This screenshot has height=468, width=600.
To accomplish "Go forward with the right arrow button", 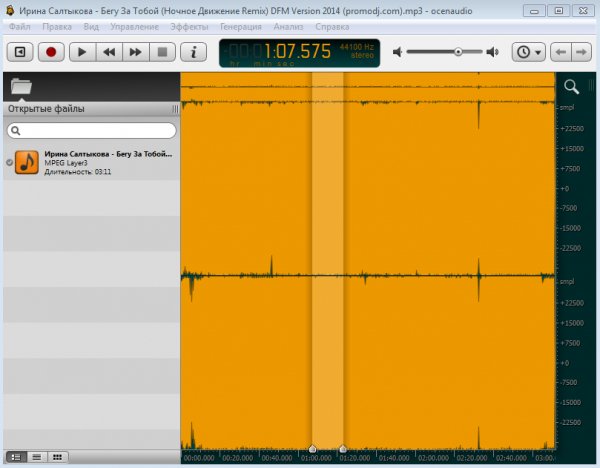I will click(581, 52).
